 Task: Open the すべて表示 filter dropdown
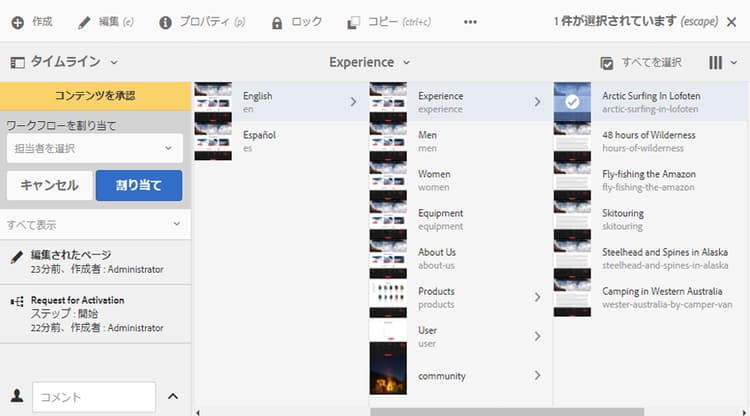(x=95, y=224)
